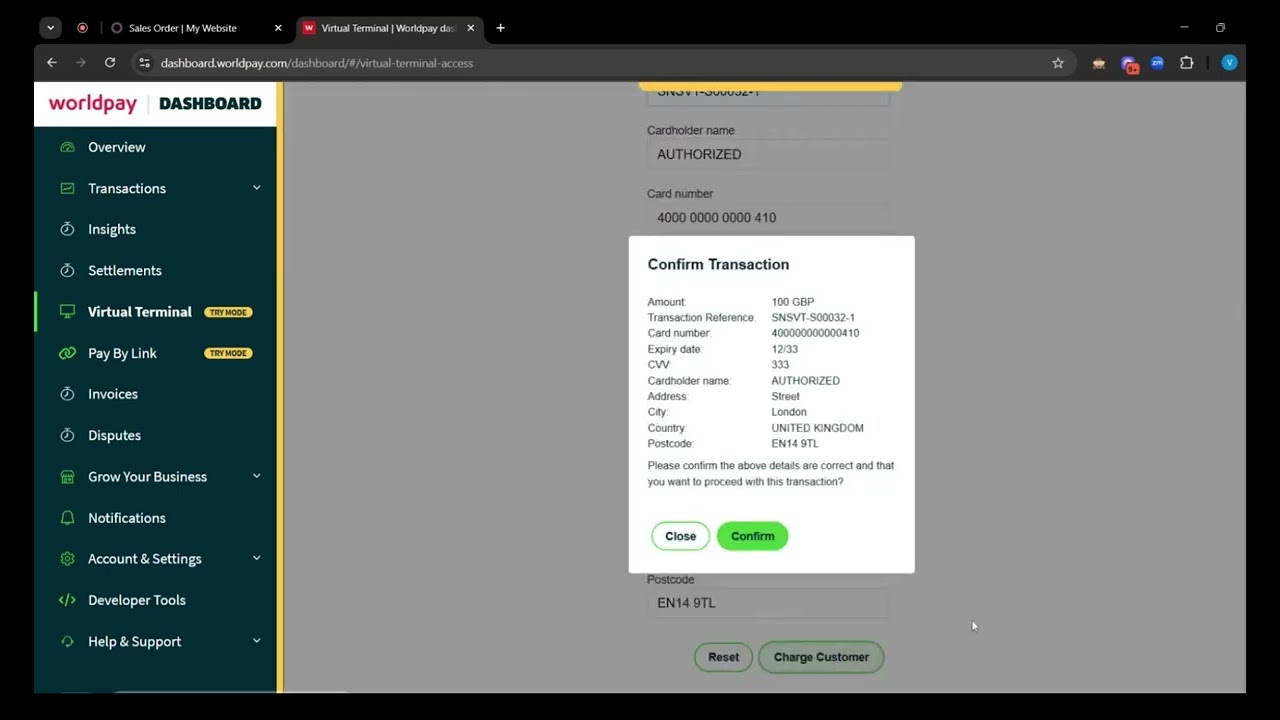Expand the Transactions menu chevron
1280x720 pixels.
tap(256, 188)
